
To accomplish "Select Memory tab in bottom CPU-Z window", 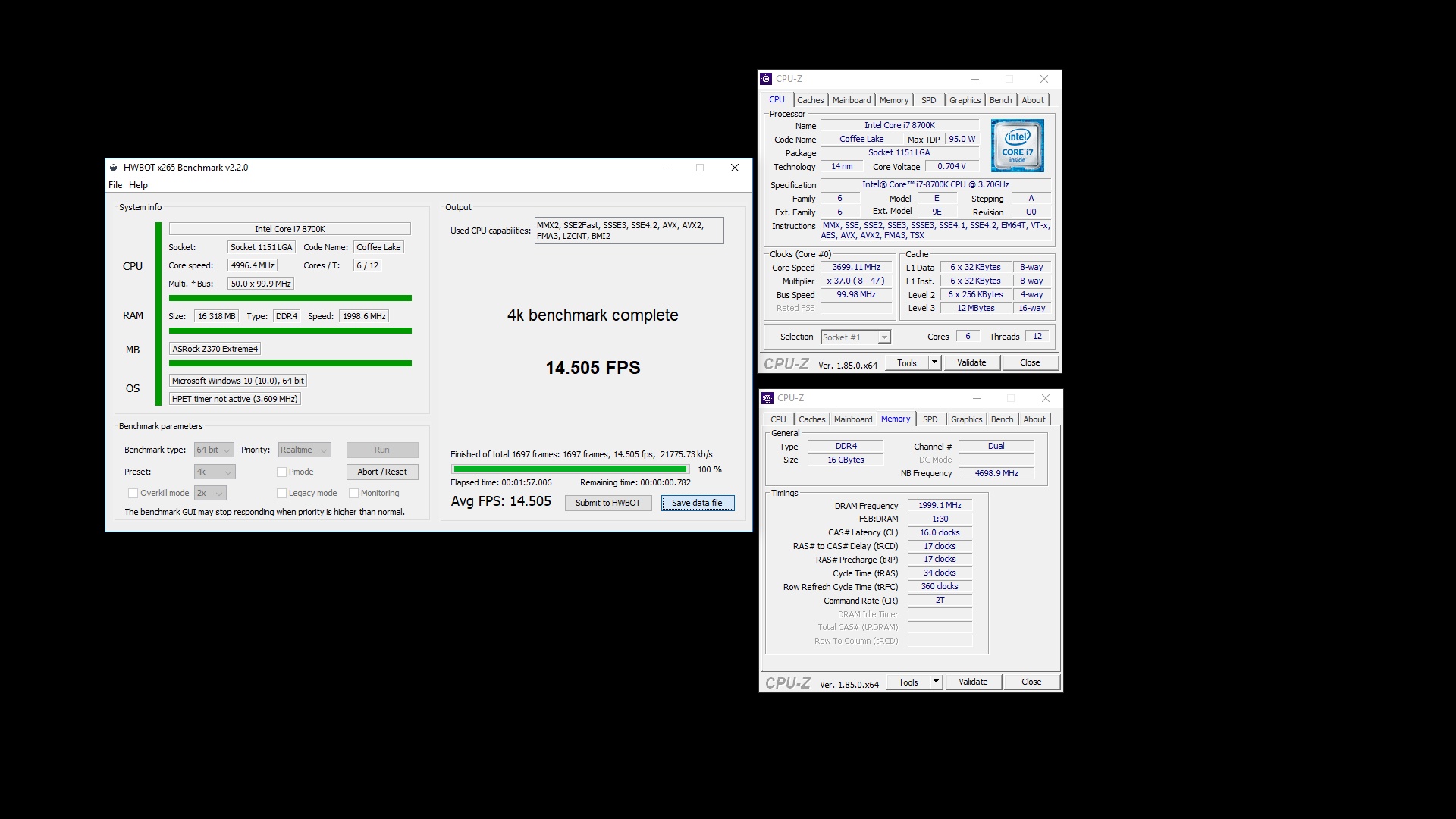I will pyautogui.click(x=896, y=419).
